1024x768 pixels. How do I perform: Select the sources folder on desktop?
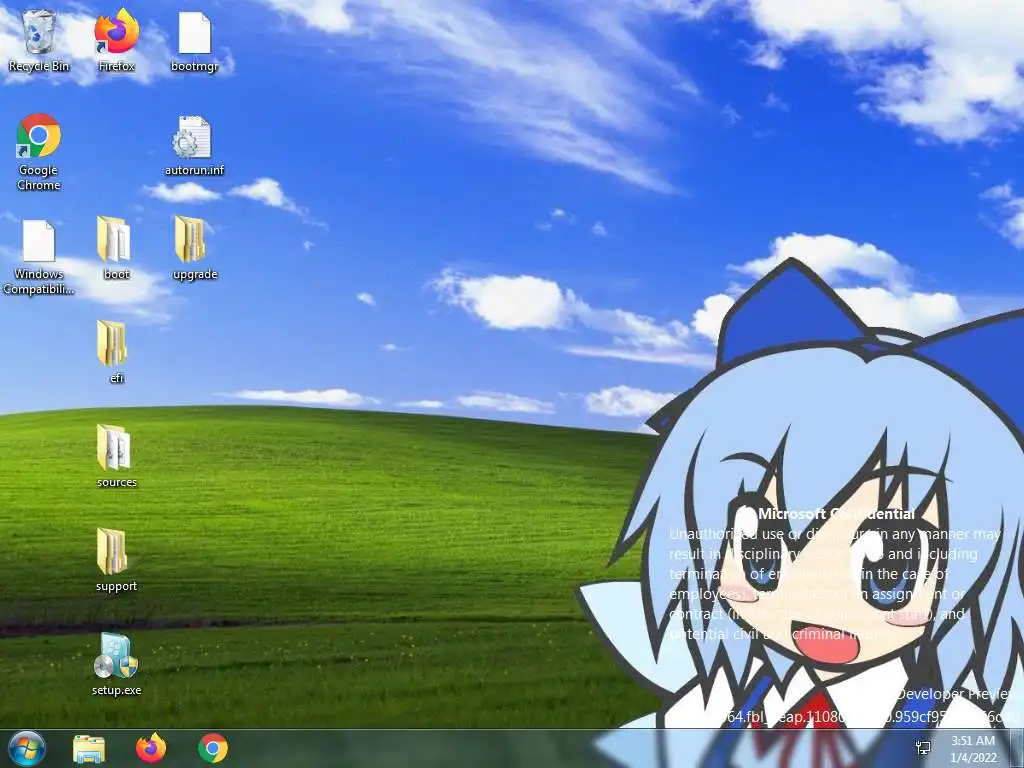116,456
